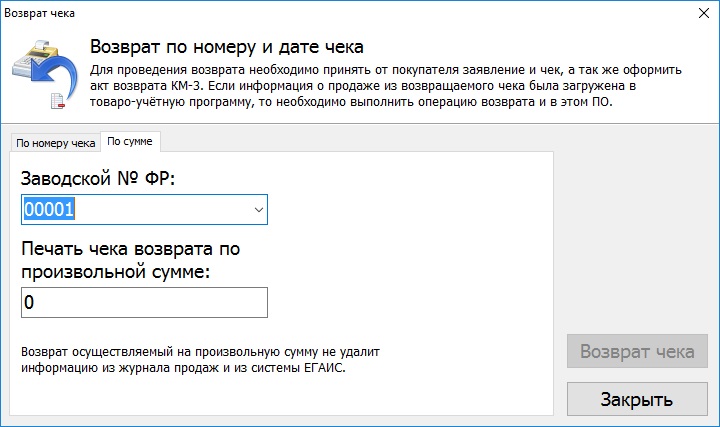Click the selected 00001 value in combo box

coord(51,210)
